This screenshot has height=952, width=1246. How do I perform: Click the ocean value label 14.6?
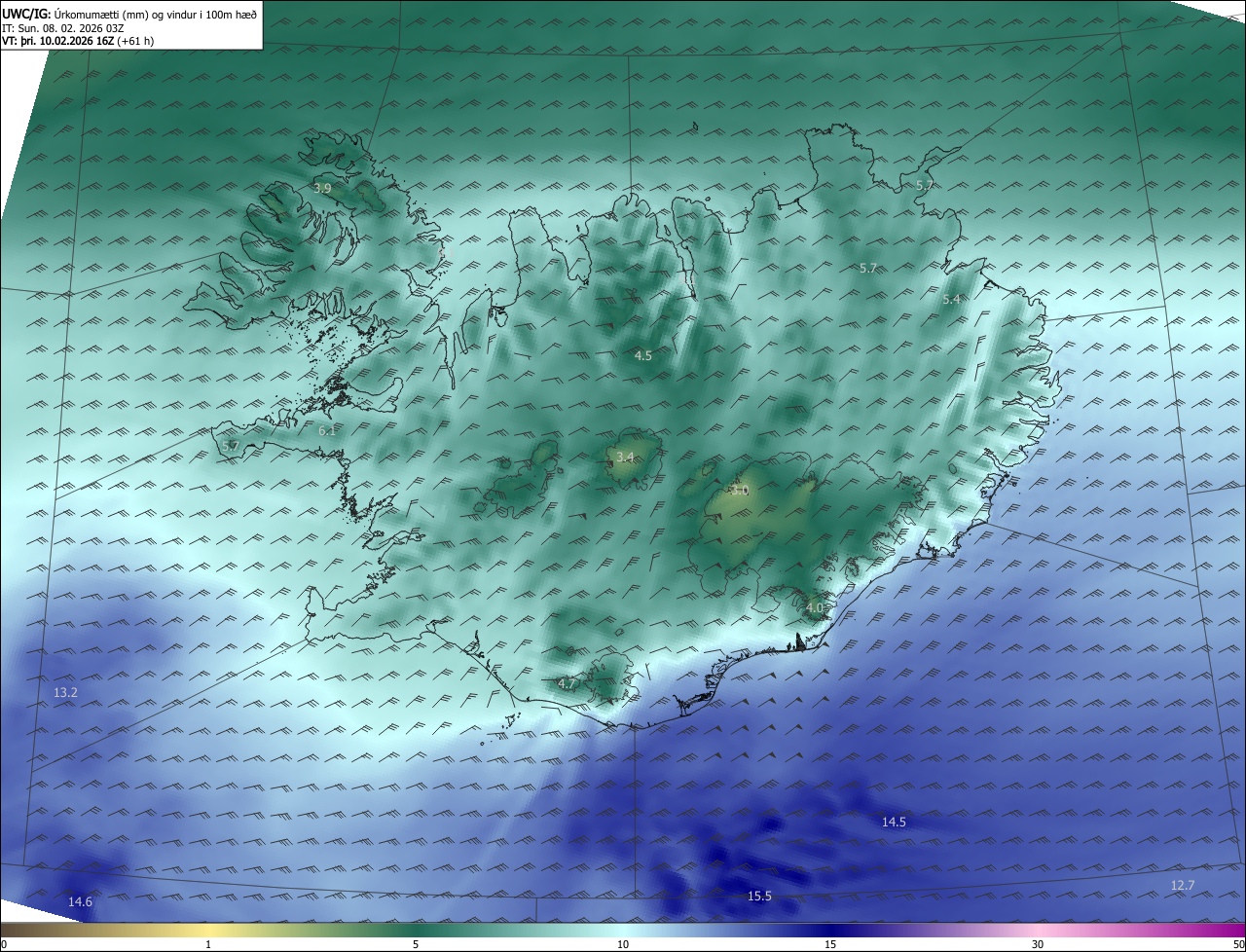point(80,902)
